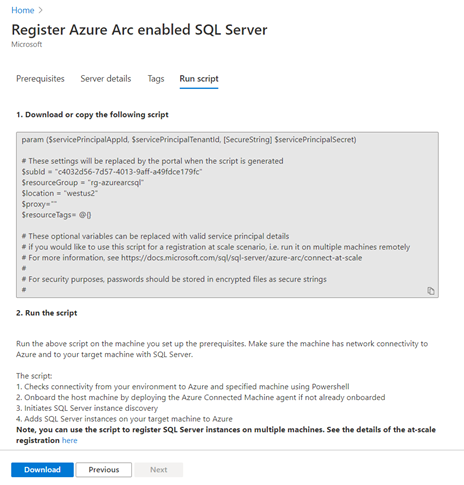Screen dimensions: 464x485
Task: Copy the script with the copy icon
Action: click(431, 291)
